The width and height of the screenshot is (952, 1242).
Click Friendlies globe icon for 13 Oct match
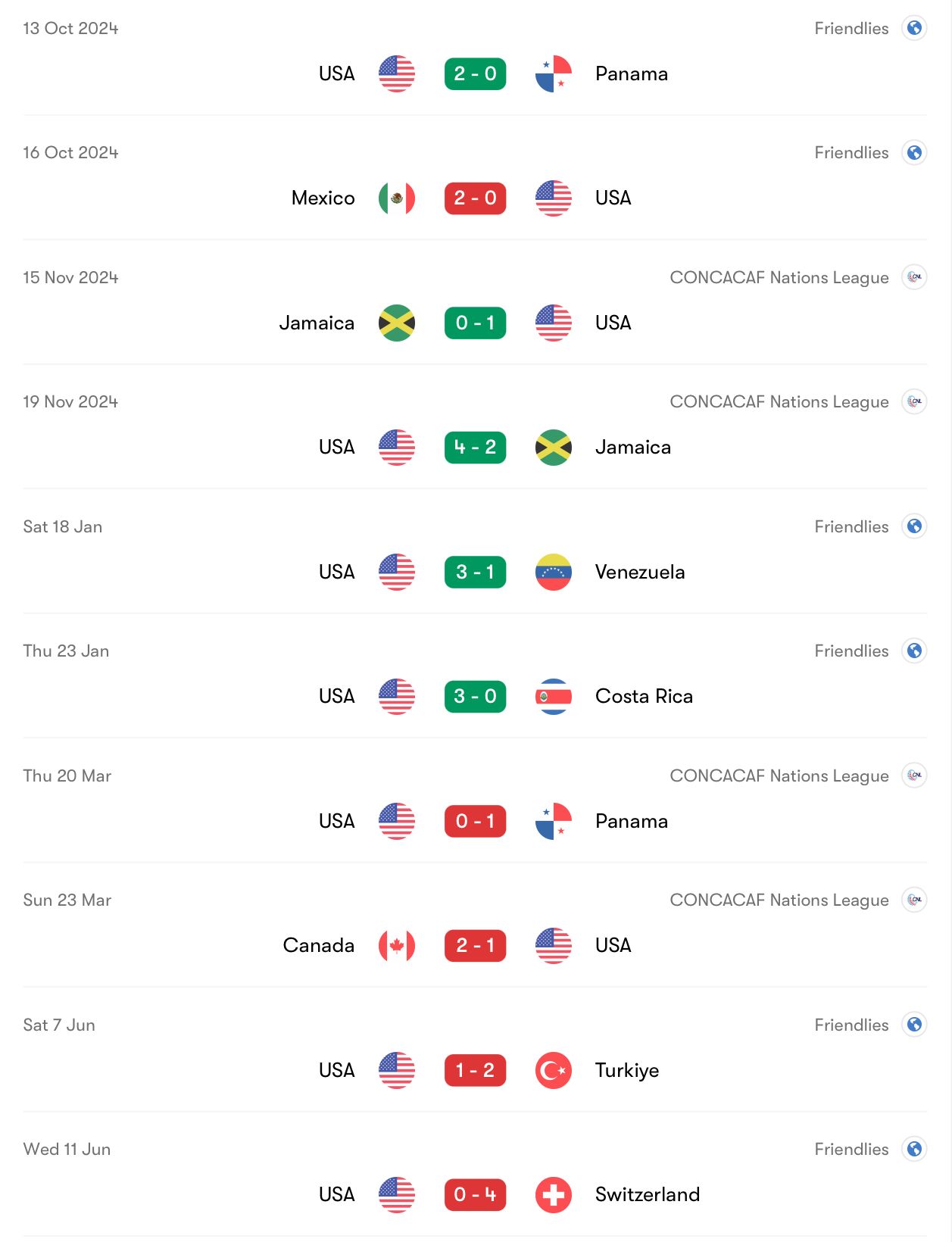(x=914, y=28)
